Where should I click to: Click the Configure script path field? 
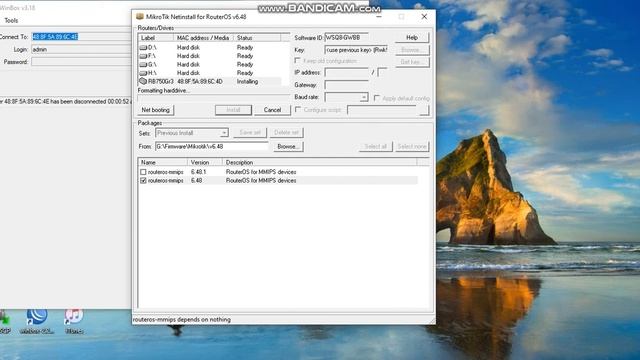click(x=382, y=110)
